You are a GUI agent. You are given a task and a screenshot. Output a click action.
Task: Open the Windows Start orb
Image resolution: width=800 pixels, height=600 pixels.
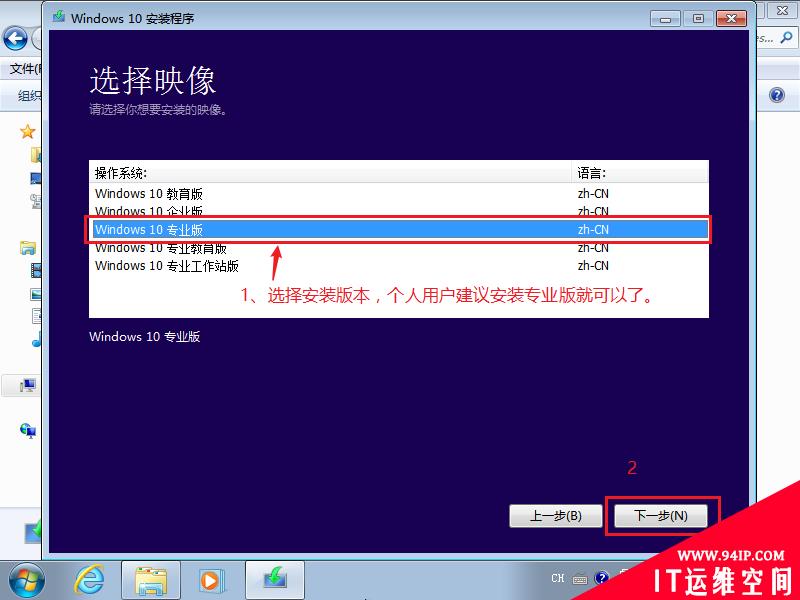[x=26, y=581]
